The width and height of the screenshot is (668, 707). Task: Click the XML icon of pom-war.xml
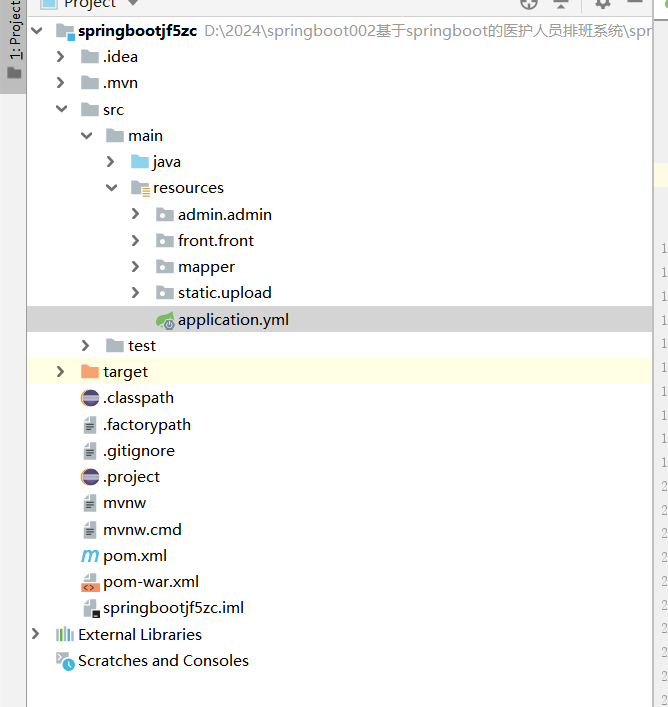click(90, 583)
